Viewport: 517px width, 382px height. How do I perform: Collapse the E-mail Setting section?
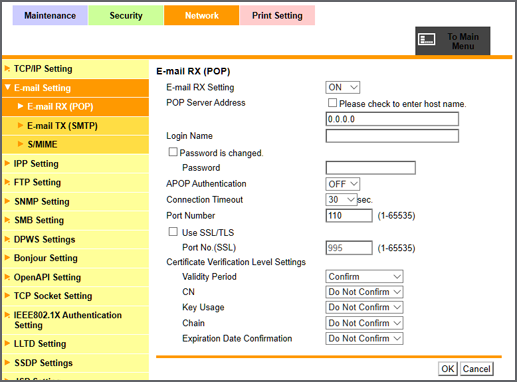(75, 88)
